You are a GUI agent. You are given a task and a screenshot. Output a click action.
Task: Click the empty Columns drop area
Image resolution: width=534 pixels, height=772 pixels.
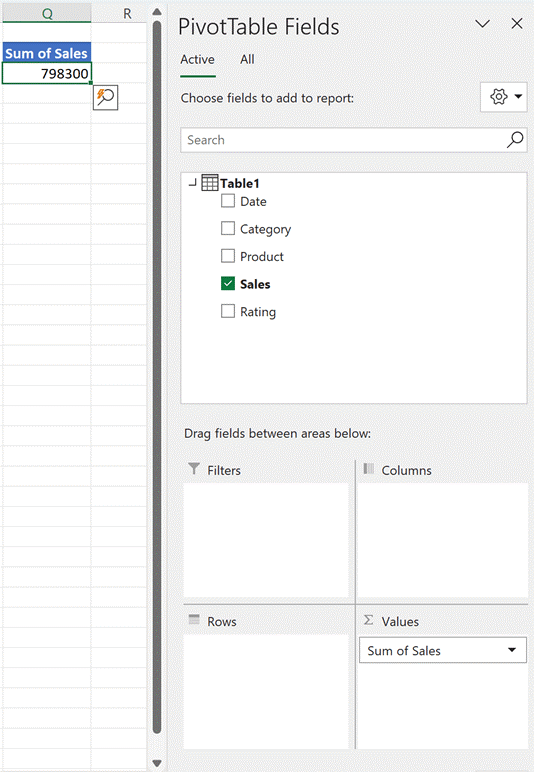coord(442,540)
